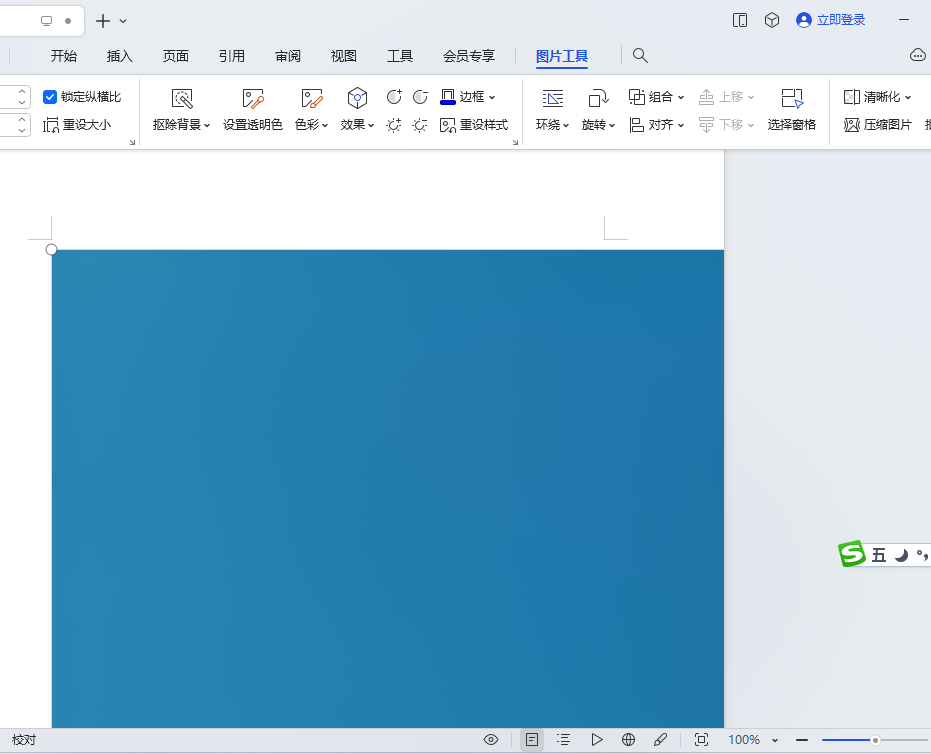The image size is (931, 754).
Task: Click the fit-page focus icon
Action: pos(701,740)
